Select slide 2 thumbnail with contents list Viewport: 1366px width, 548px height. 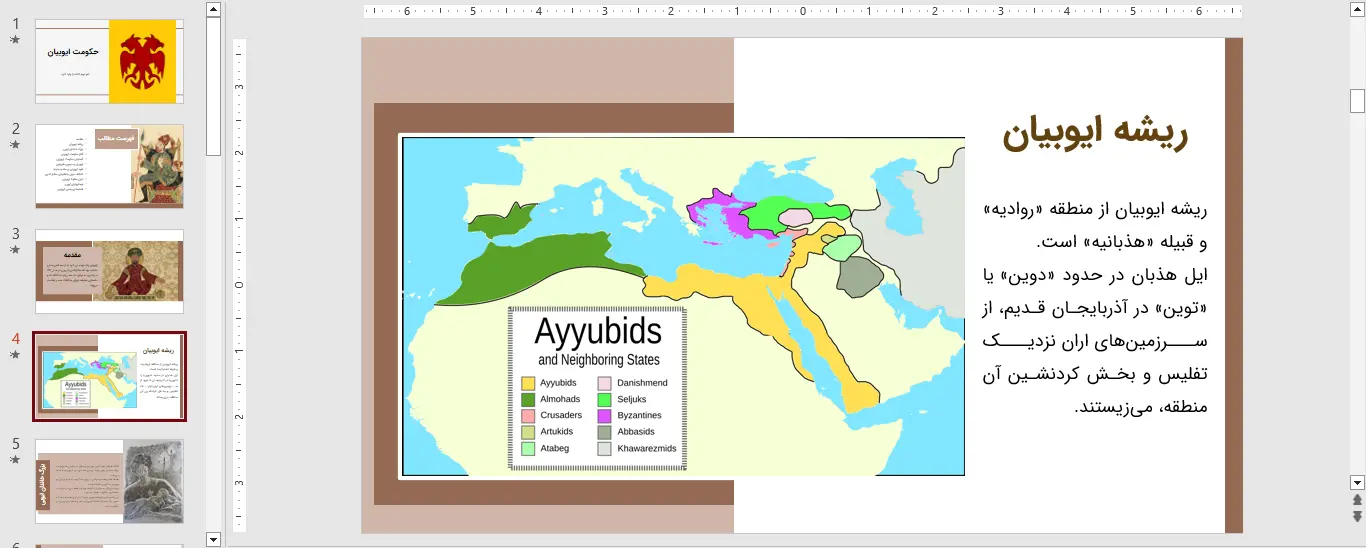109,166
